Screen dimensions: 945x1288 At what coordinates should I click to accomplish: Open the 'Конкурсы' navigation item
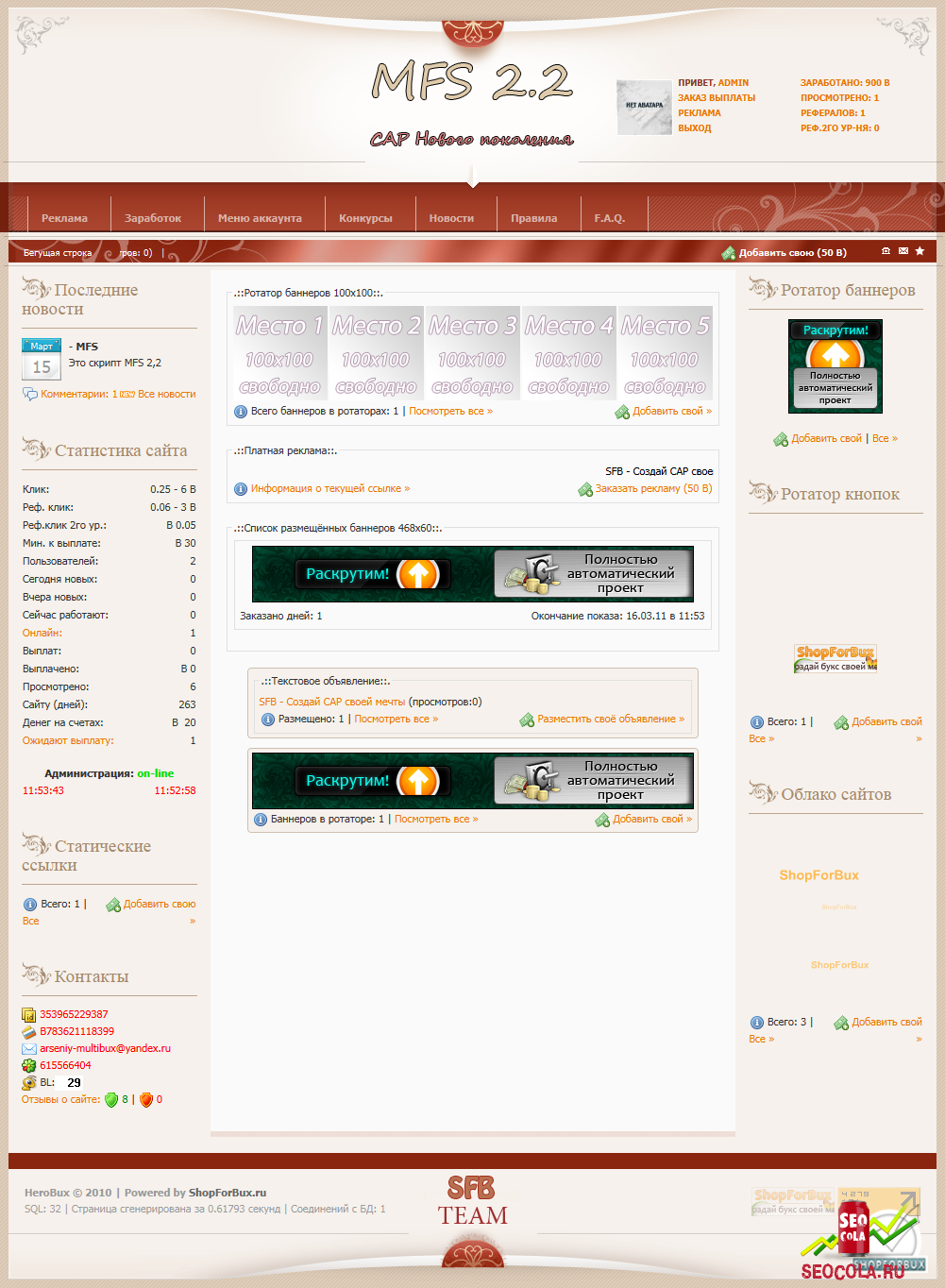(365, 218)
